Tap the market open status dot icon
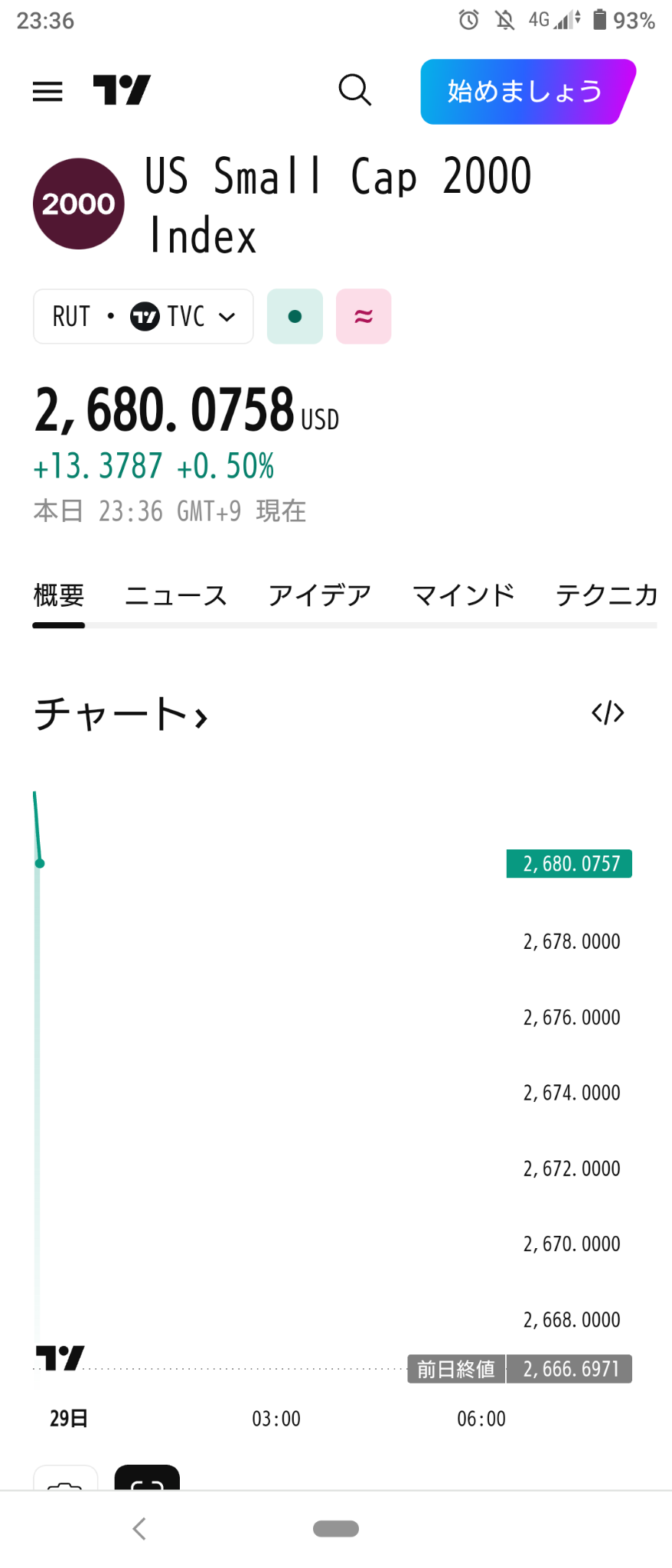The image size is (672, 1568). [294, 316]
